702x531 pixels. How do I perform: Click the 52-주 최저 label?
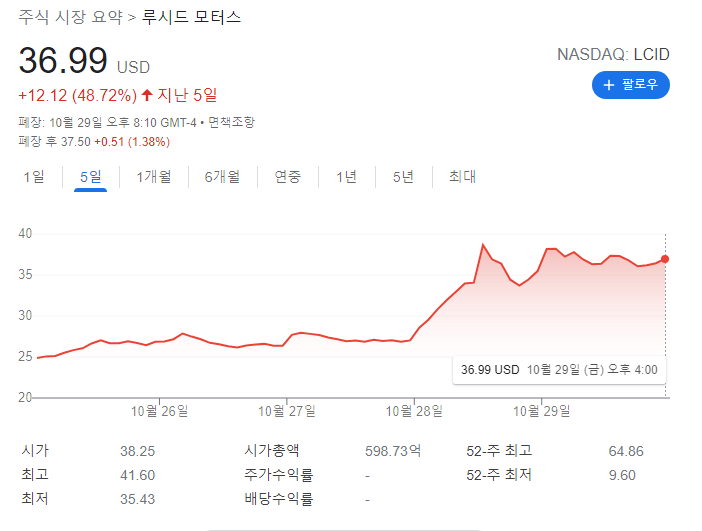(499, 475)
